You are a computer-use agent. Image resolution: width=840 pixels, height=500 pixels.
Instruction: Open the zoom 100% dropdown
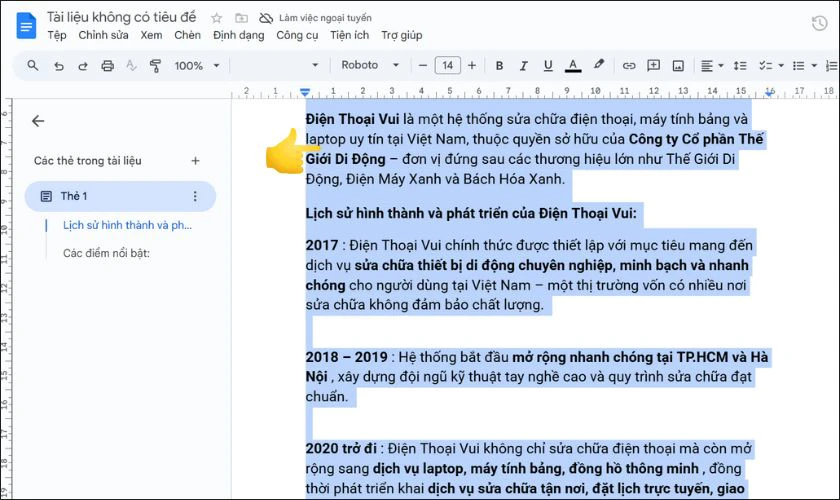(197, 66)
